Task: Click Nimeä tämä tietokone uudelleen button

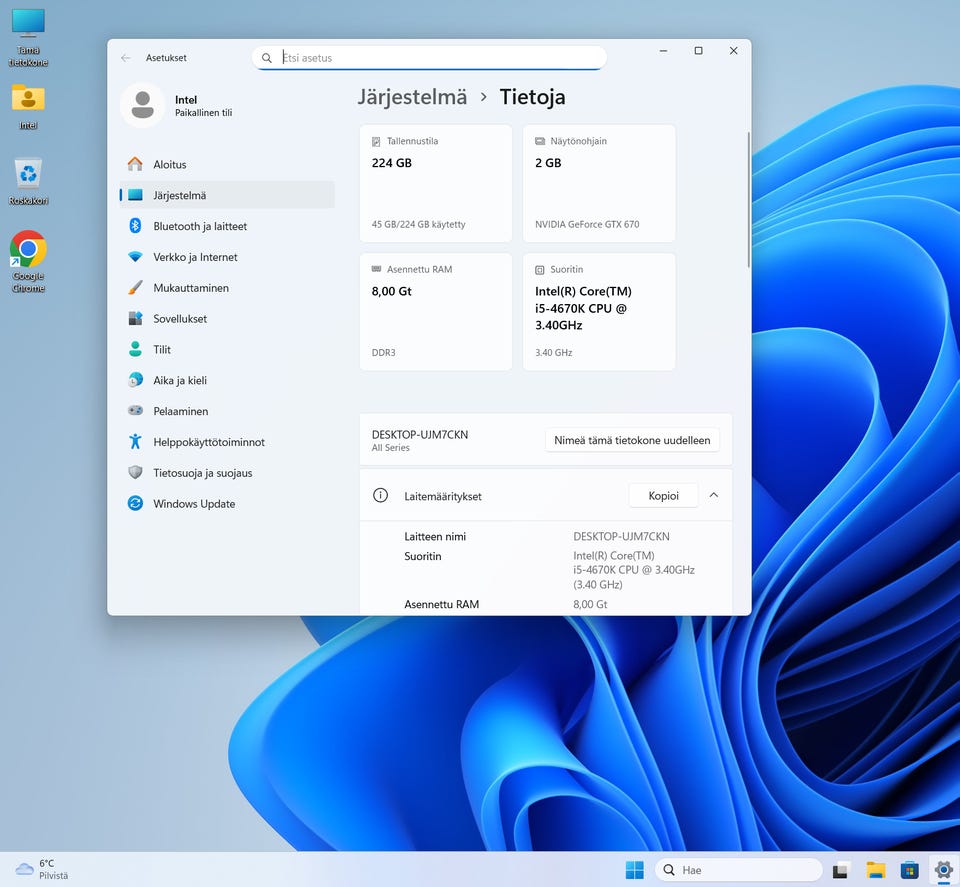Action: tap(632, 440)
